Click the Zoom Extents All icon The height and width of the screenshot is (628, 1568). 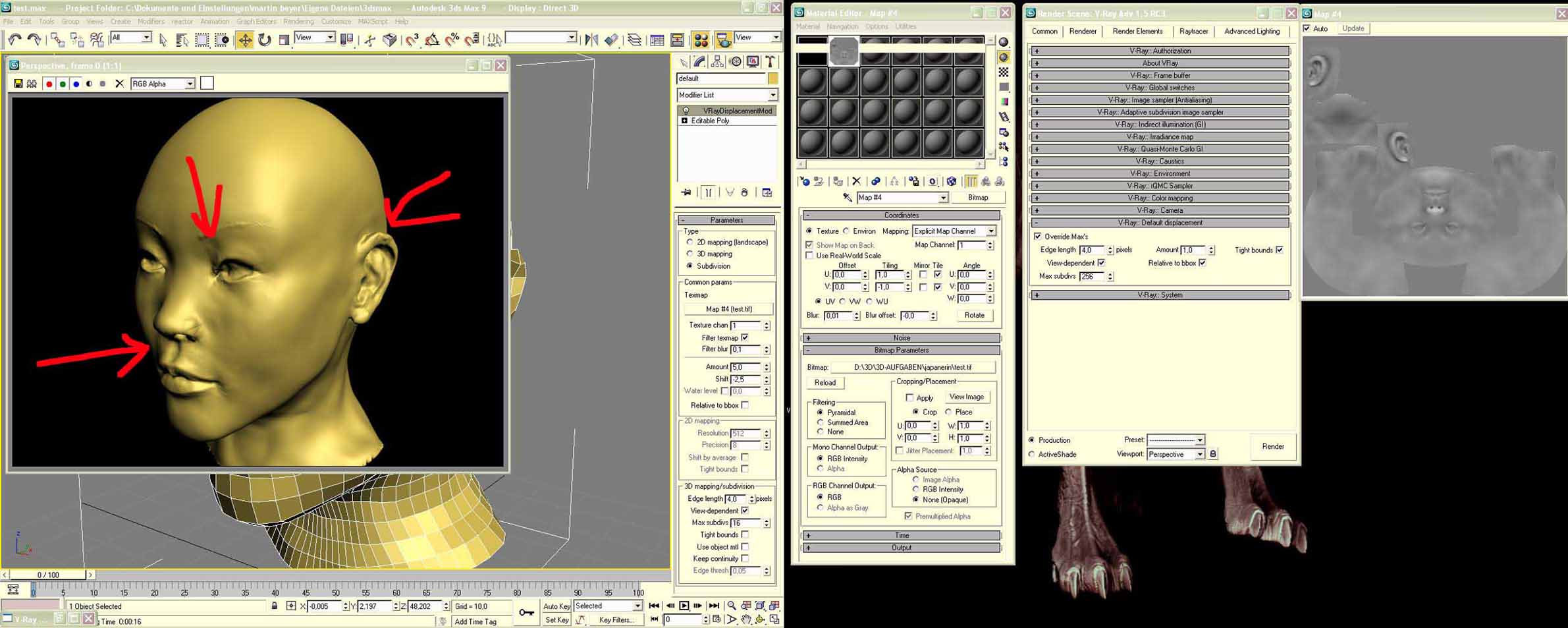[x=774, y=606]
